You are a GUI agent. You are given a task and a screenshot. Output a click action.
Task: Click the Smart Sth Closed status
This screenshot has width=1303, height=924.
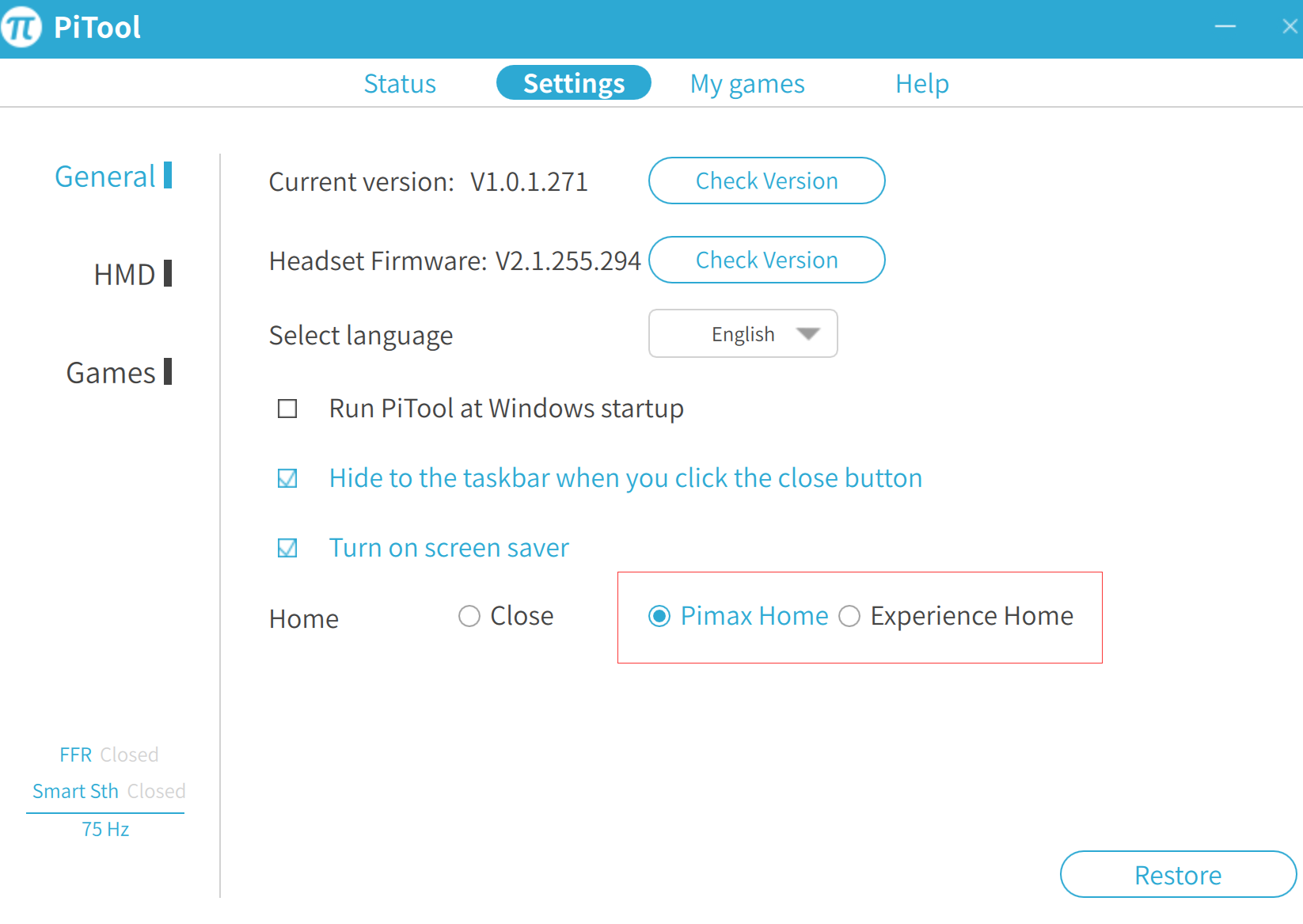click(x=109, y=791)
